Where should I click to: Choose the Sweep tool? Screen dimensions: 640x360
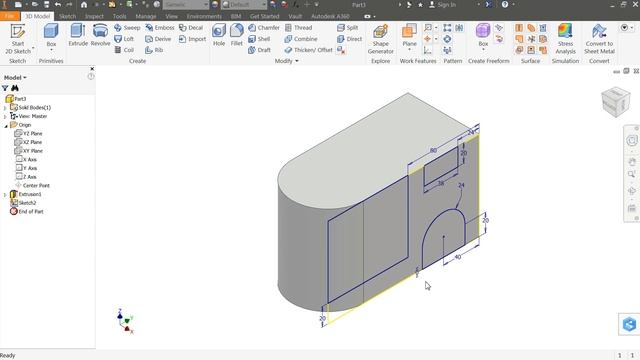(127, 28)
